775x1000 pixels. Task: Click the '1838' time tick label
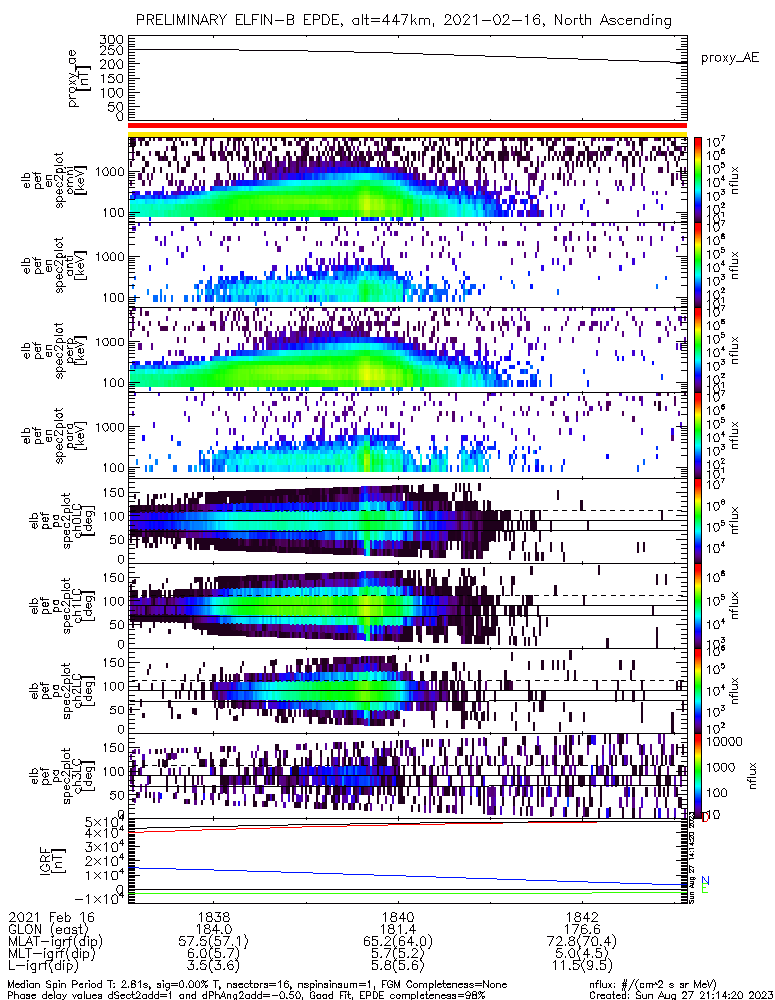click(x=214, y=916)
